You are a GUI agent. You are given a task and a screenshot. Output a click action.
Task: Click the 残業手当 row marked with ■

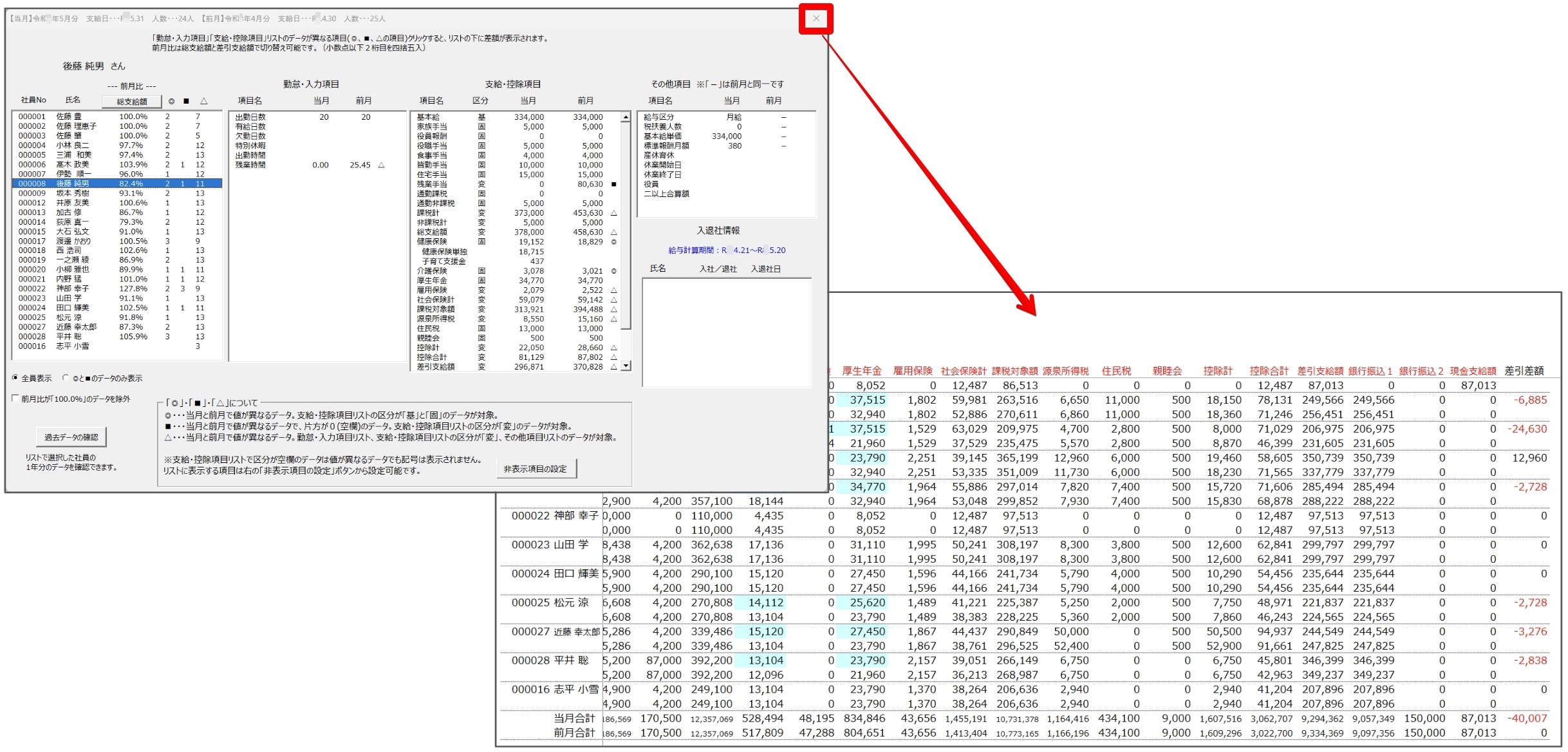click(x=516, y=184)
